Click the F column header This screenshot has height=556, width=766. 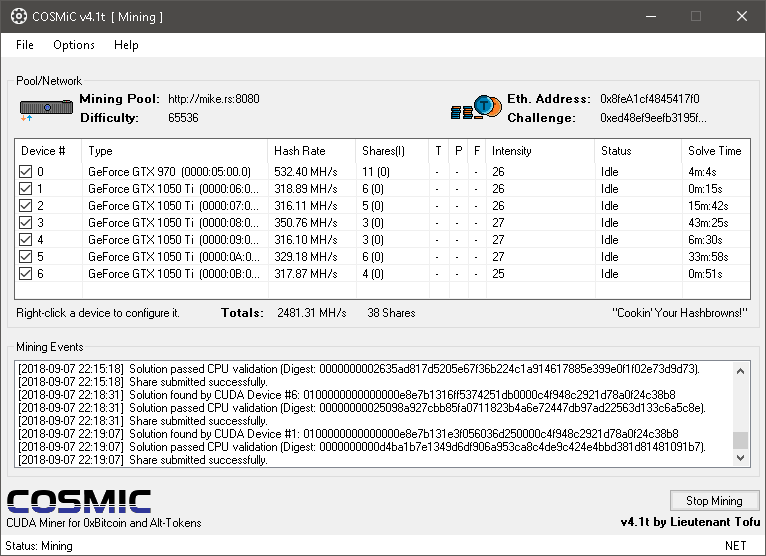tap(477, 151)
